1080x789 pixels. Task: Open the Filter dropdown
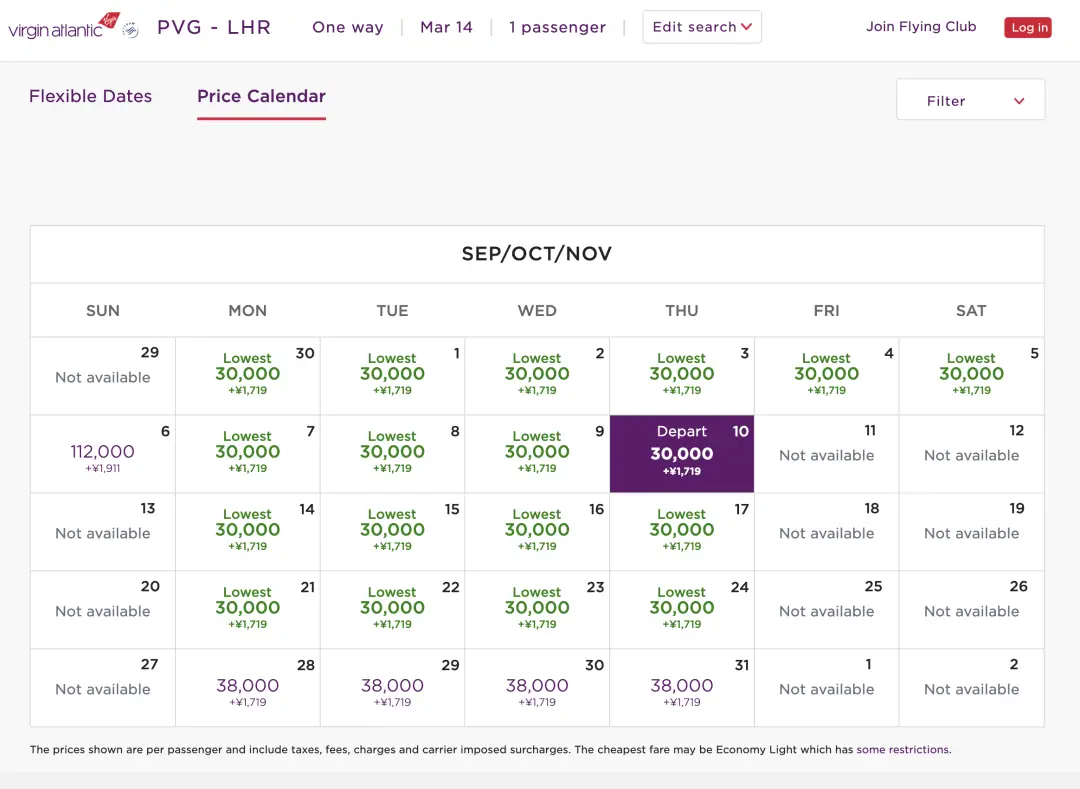coord(970,100)
